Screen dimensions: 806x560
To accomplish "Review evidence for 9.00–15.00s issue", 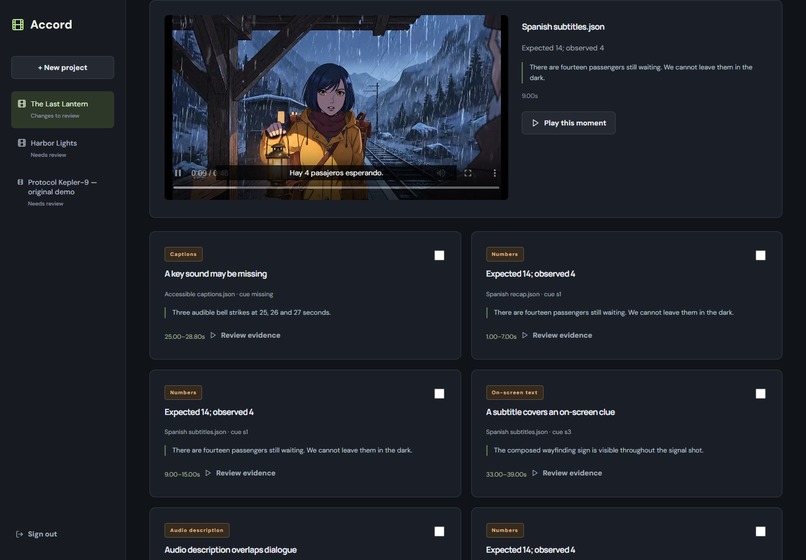I will coord(240,473).
